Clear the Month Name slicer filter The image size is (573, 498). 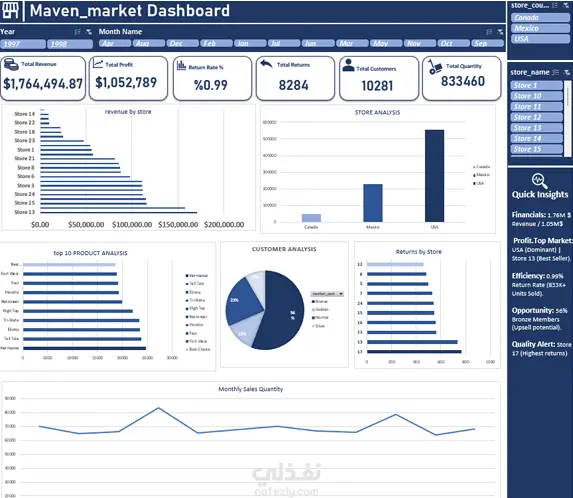coord(500,32)
